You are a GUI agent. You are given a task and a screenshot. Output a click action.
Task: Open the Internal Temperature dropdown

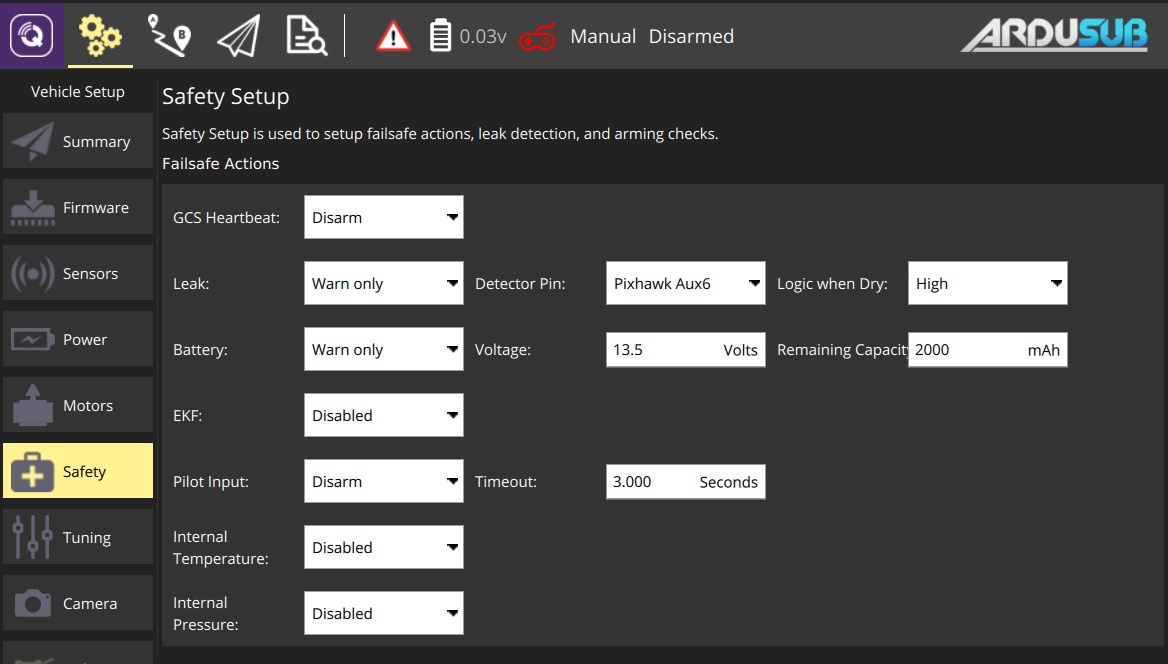tap(384, 547)
